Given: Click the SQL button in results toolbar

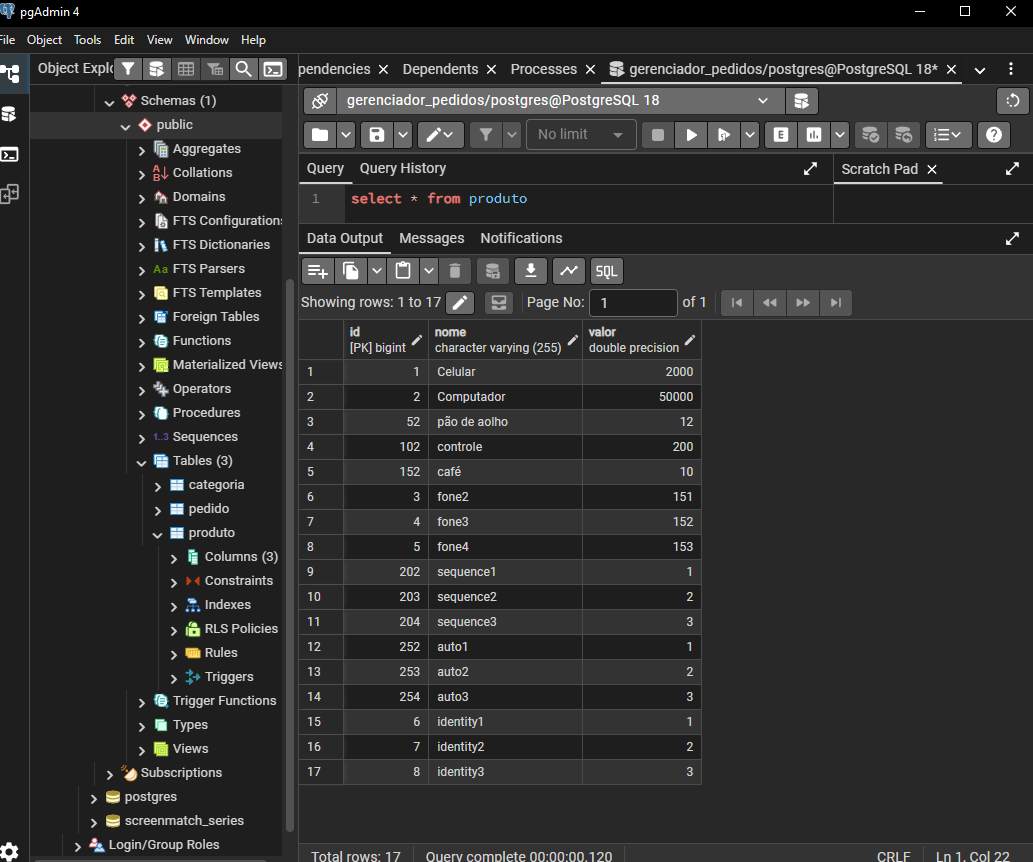Looking at the screenshot, I should click(606, 271).
